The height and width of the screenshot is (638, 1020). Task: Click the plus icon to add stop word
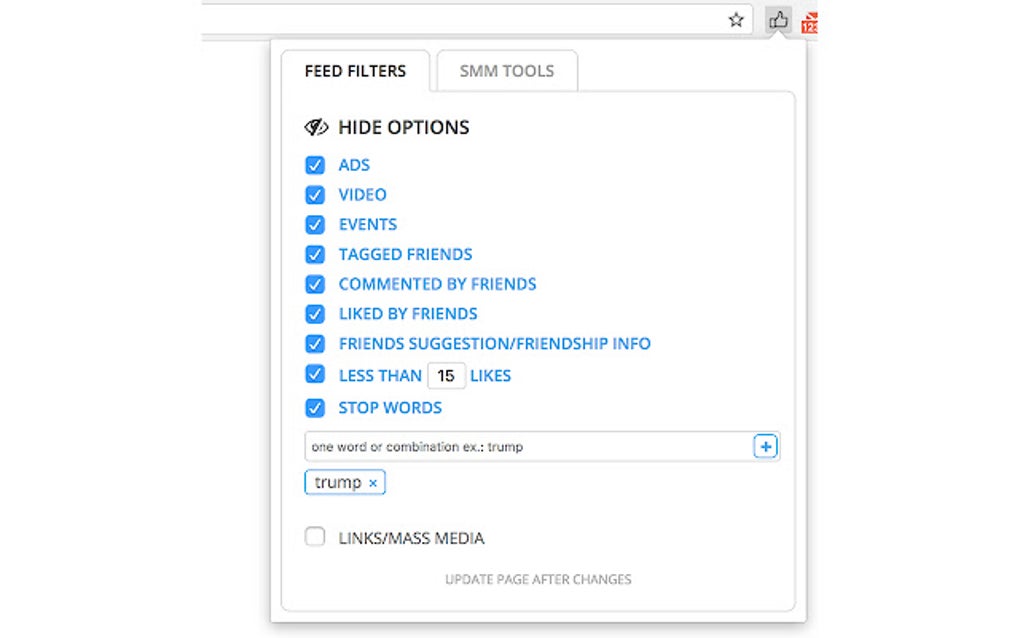(766, 446)
